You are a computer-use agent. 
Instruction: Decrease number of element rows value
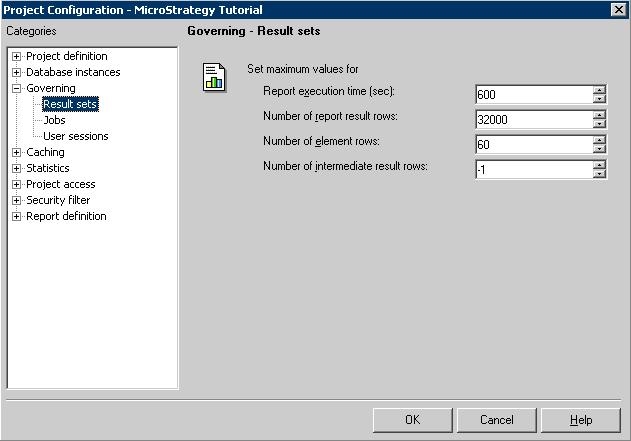[599, 149]
